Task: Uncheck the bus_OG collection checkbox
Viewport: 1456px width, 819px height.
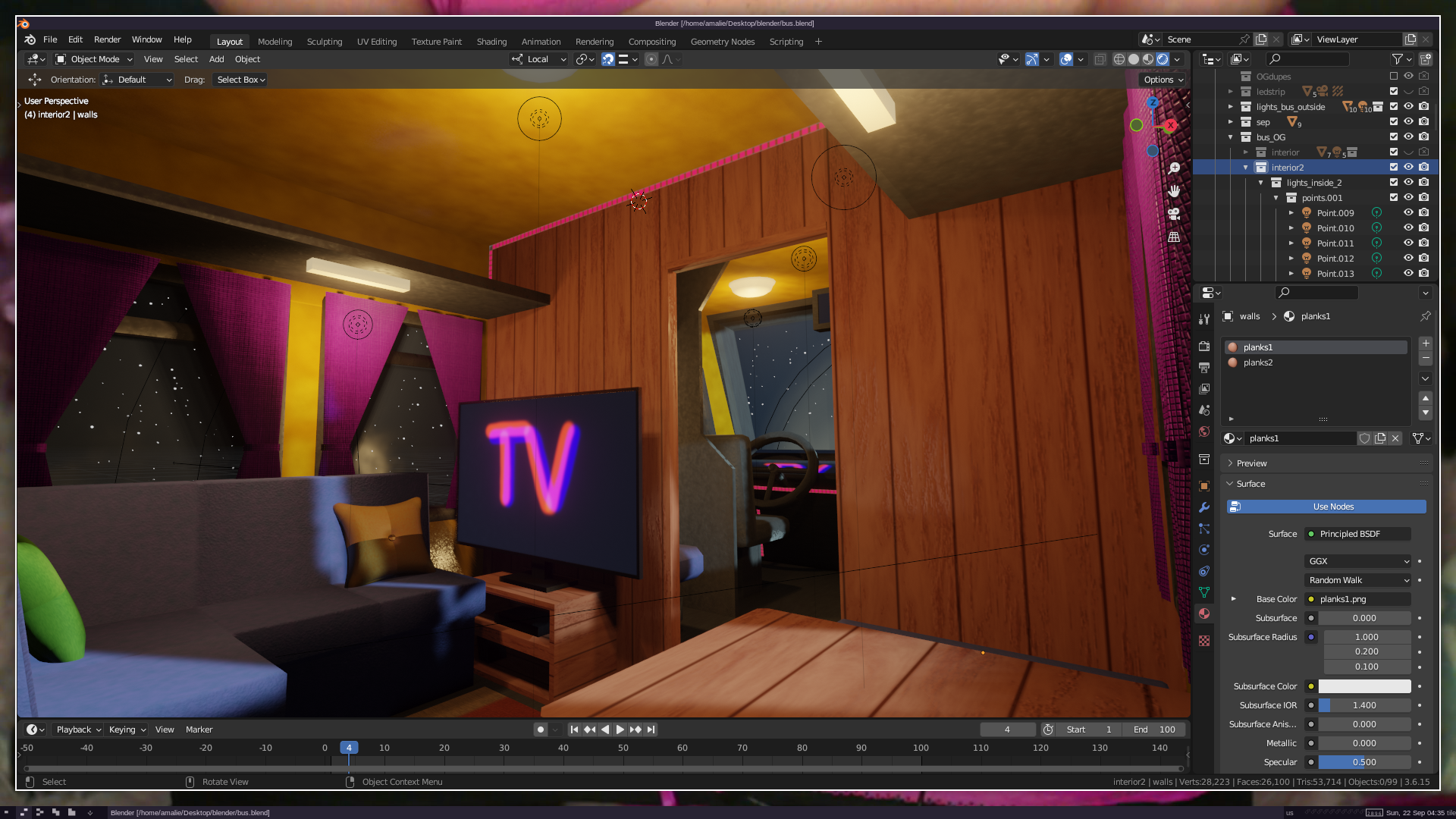Action: [1394, 137]
